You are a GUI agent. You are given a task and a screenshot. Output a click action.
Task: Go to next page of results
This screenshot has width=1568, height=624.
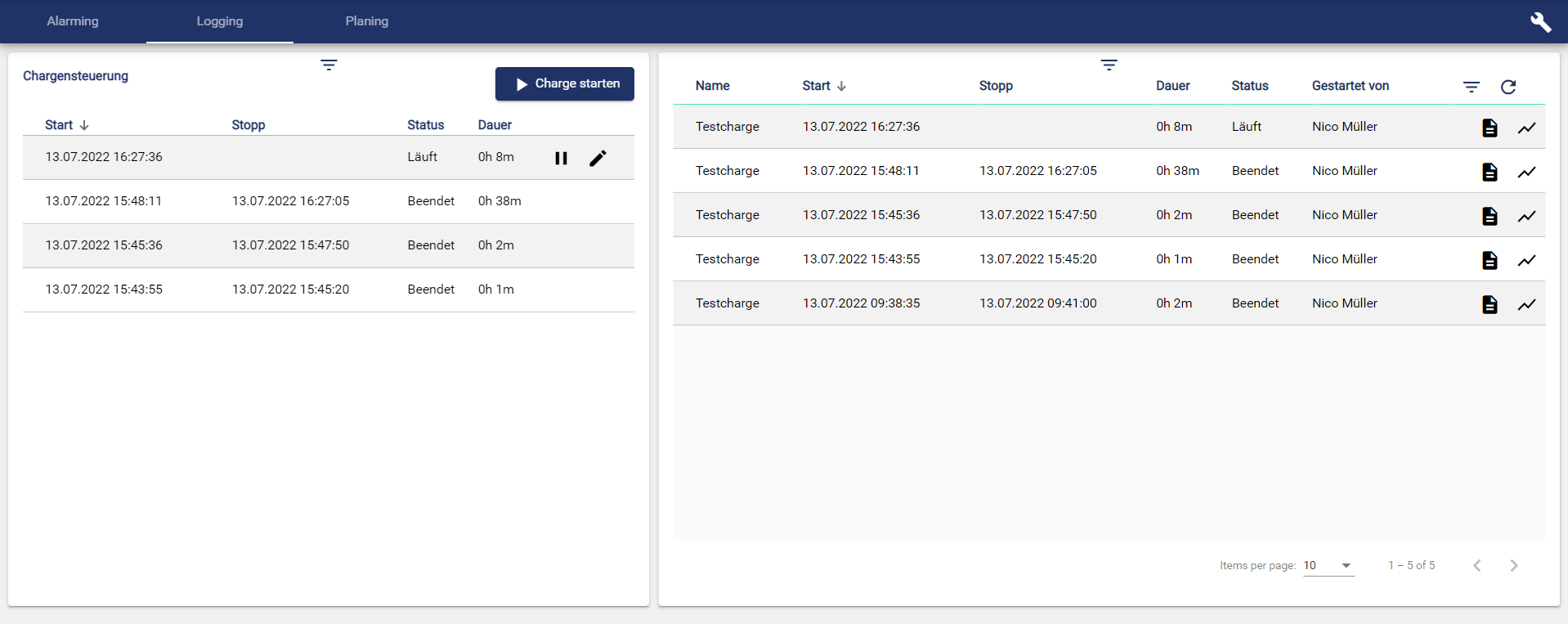click(x=1513, y=565)
